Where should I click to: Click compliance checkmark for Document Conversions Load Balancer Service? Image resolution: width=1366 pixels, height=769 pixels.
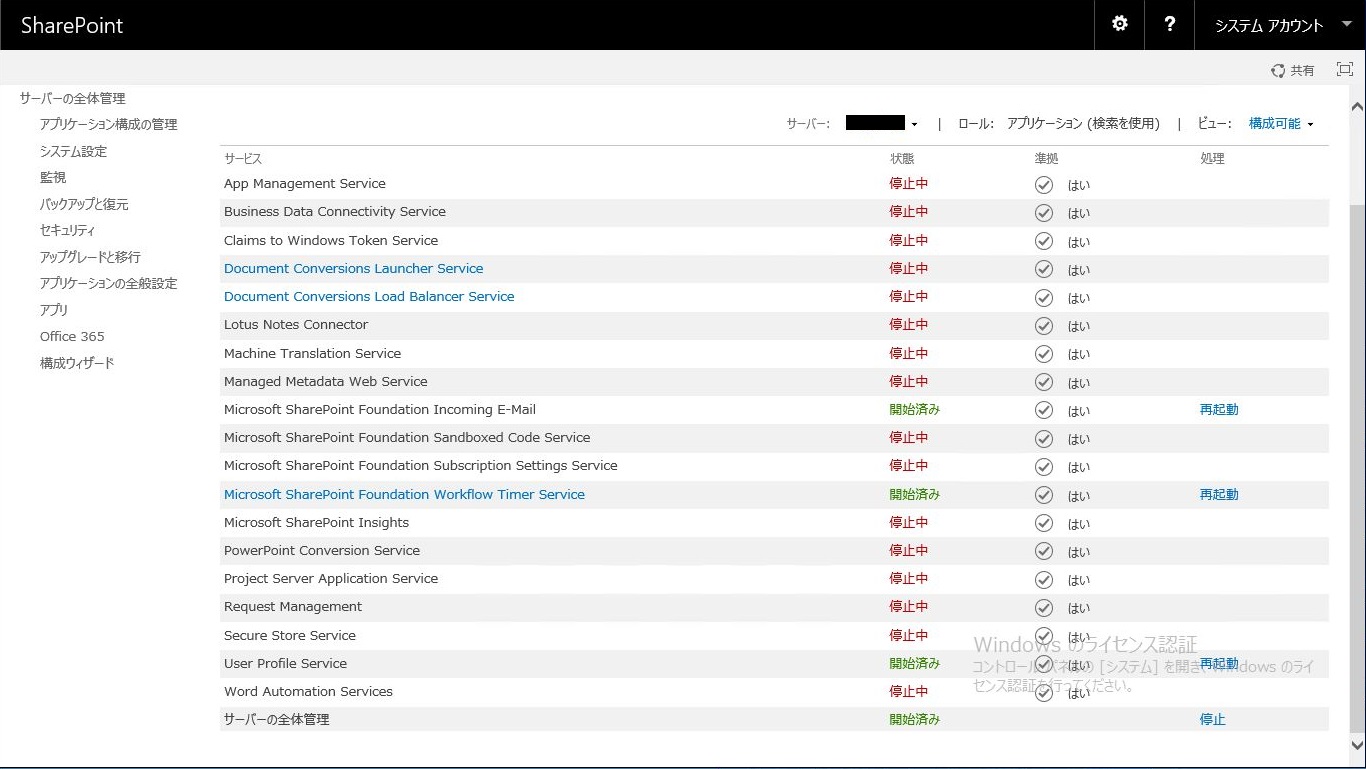(x=1044, y=297)
